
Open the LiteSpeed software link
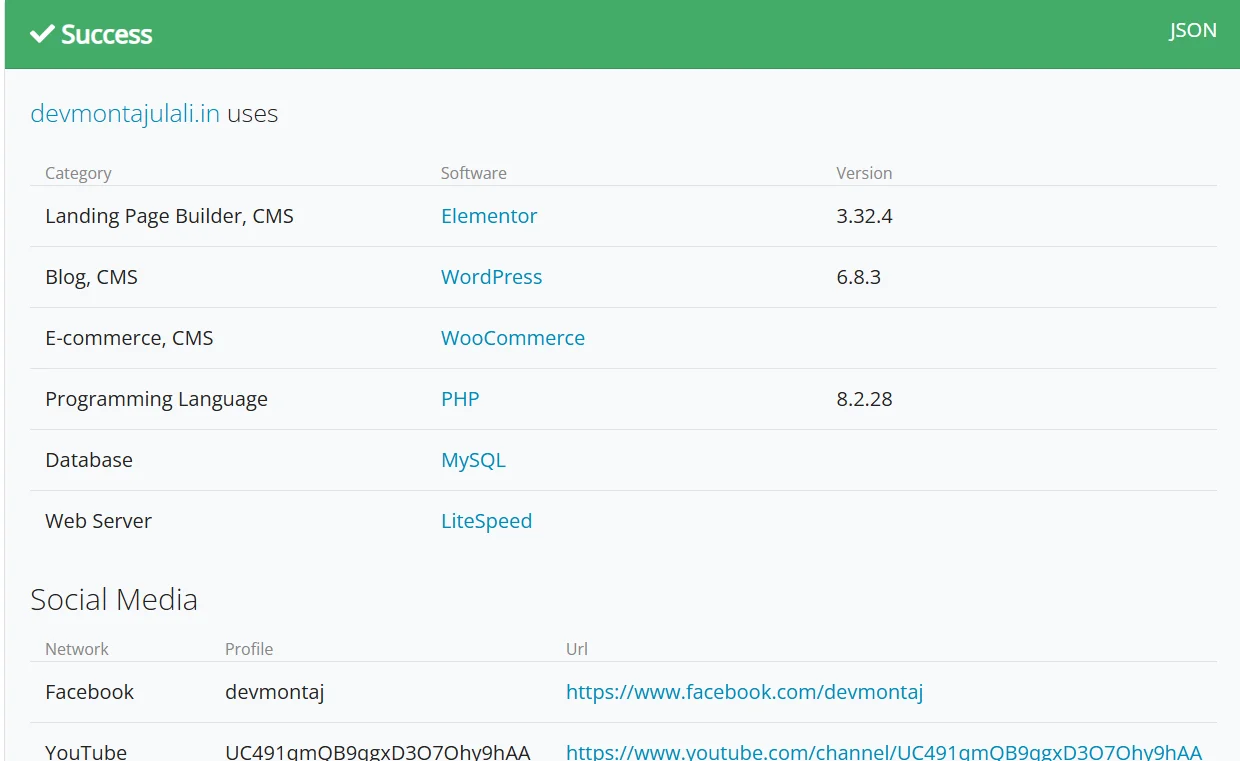pyautogui.click(x=486, y=521)
